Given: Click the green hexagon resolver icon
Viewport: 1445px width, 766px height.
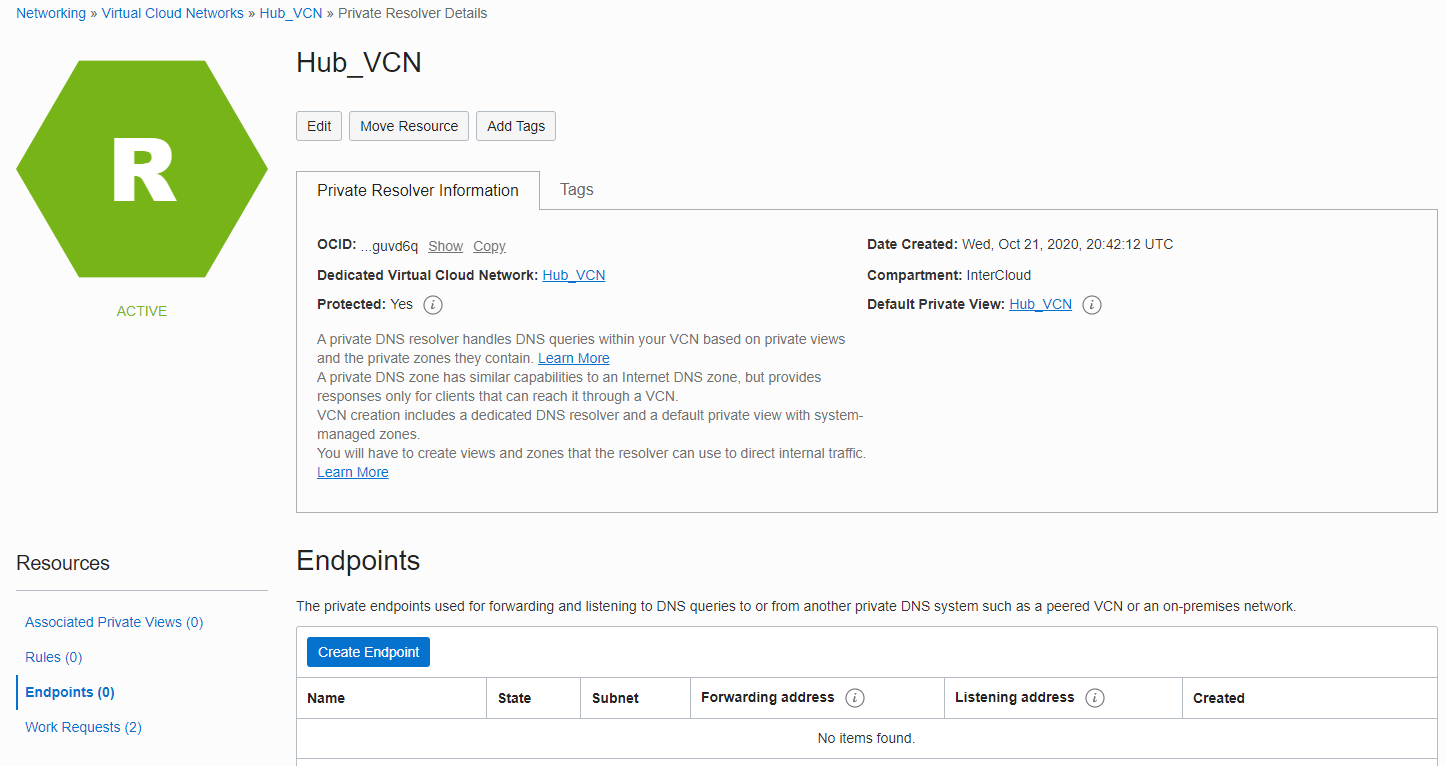Looking at the screenshot, I should 142,169.
